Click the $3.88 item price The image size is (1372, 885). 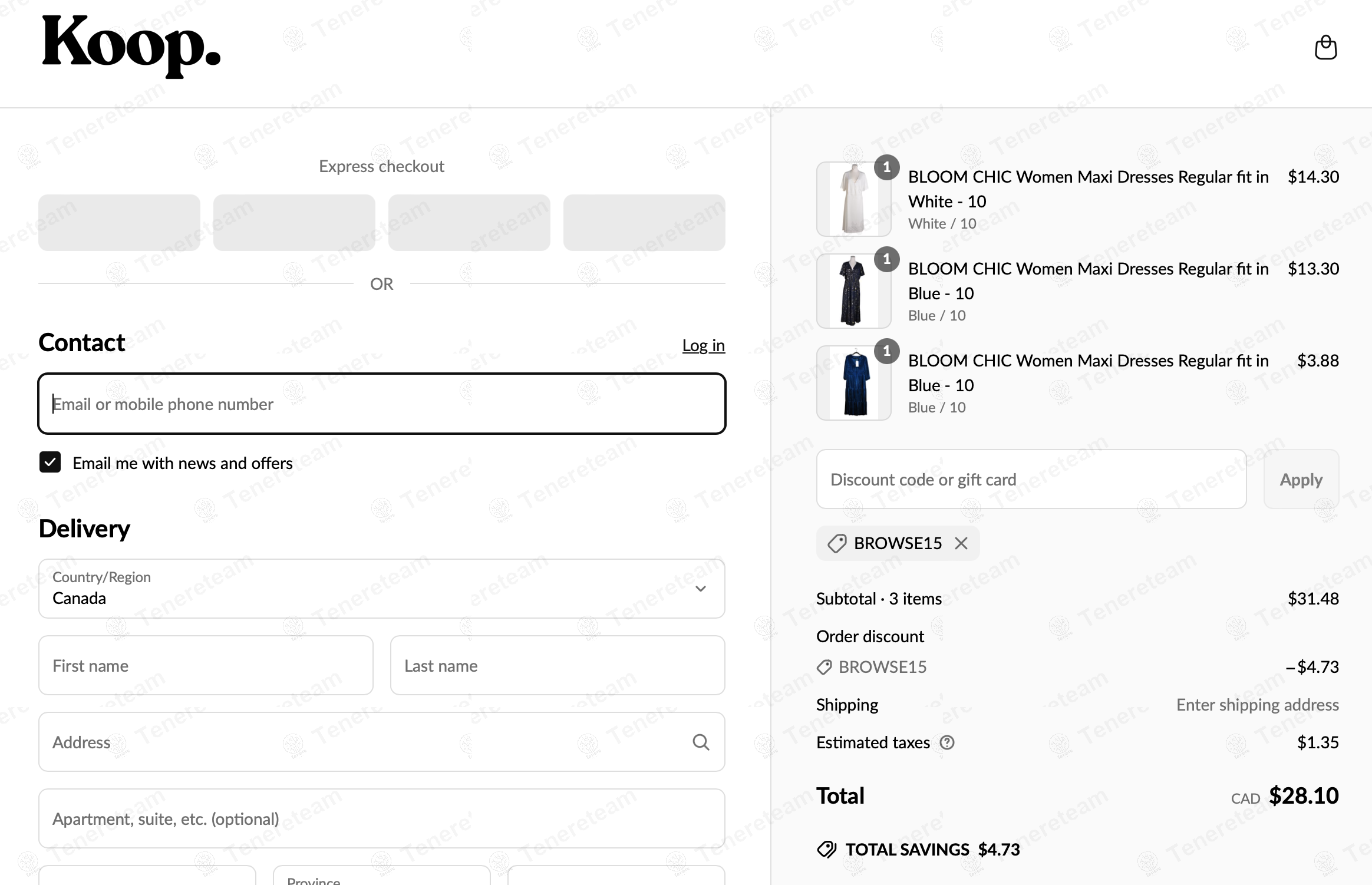[1318, 361]
